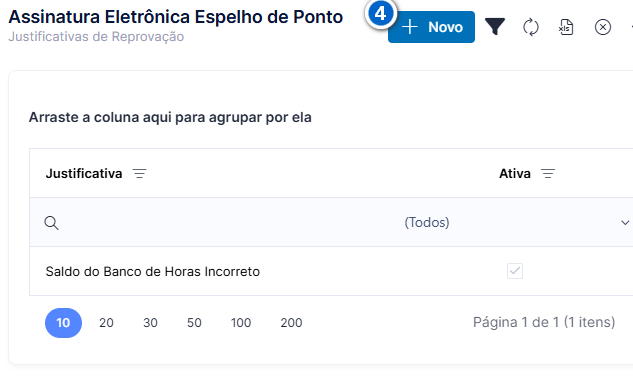Click the step 4 badge marker

(x=380, y=14)
